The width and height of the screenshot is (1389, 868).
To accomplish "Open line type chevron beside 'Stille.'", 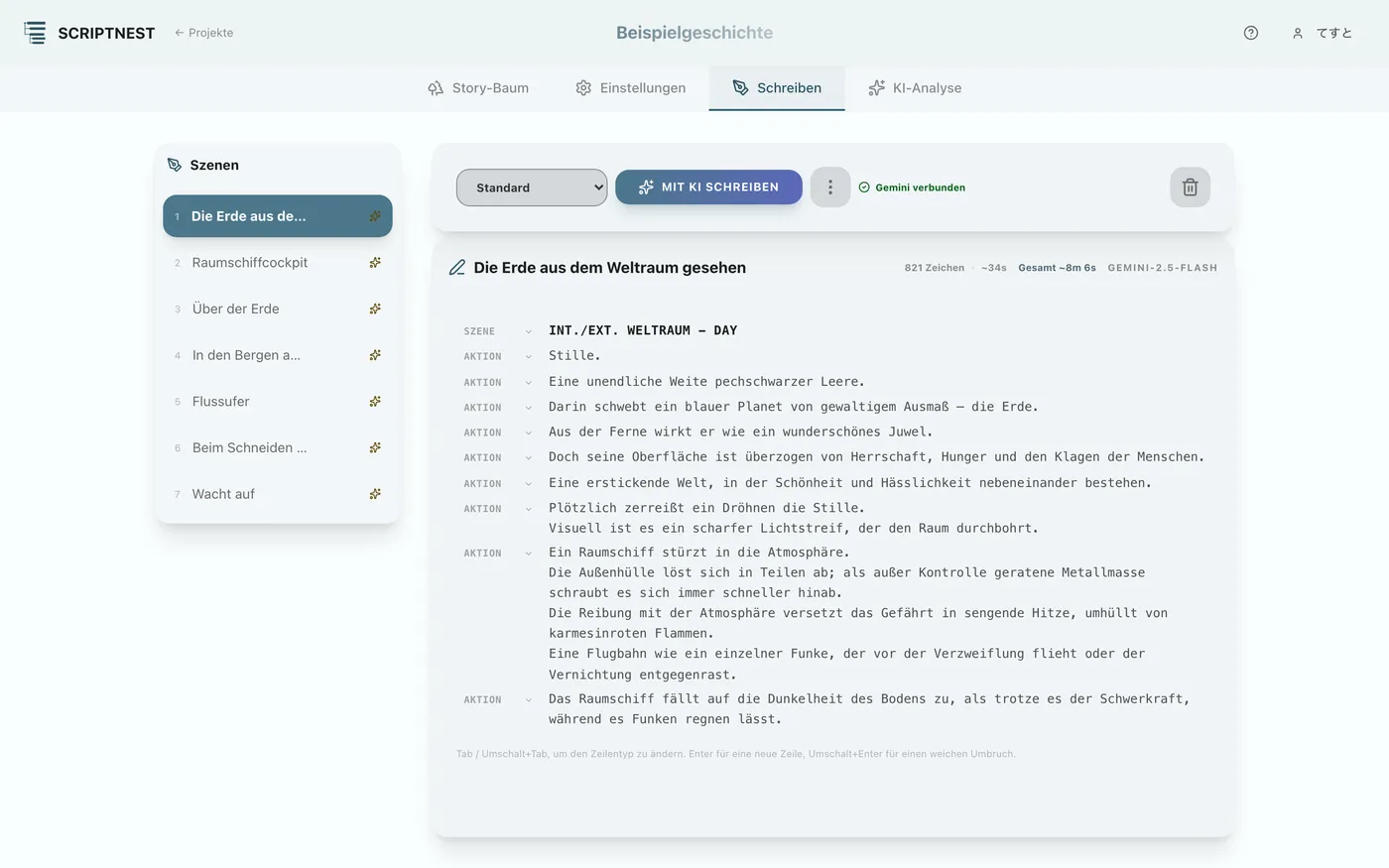I will point(528,356).
